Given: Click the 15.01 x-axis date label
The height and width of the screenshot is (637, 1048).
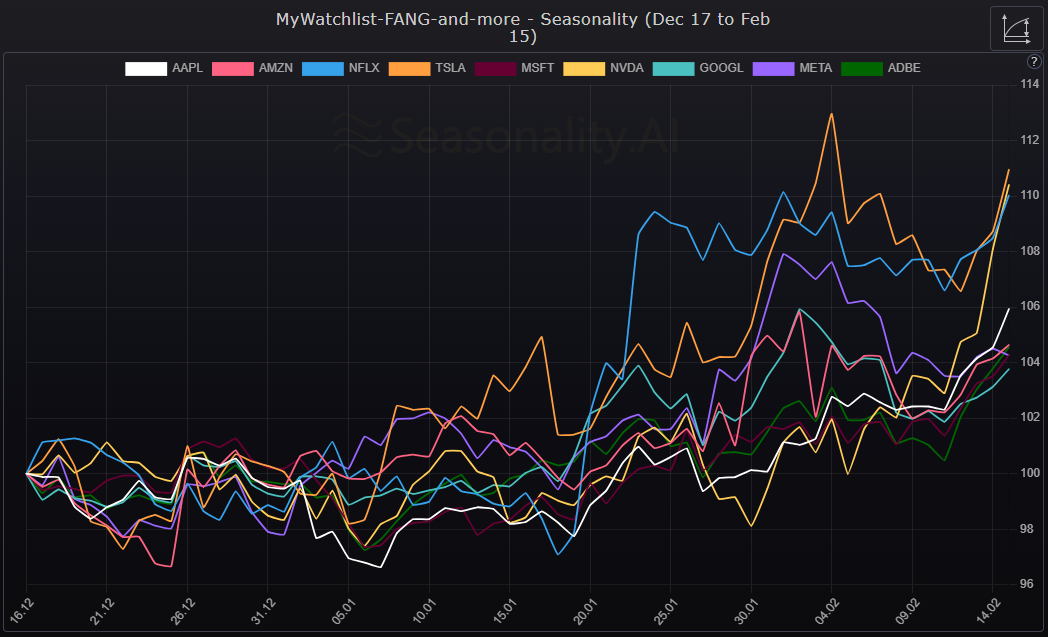Looking at the screenshot, I should [x=505, y=611].
